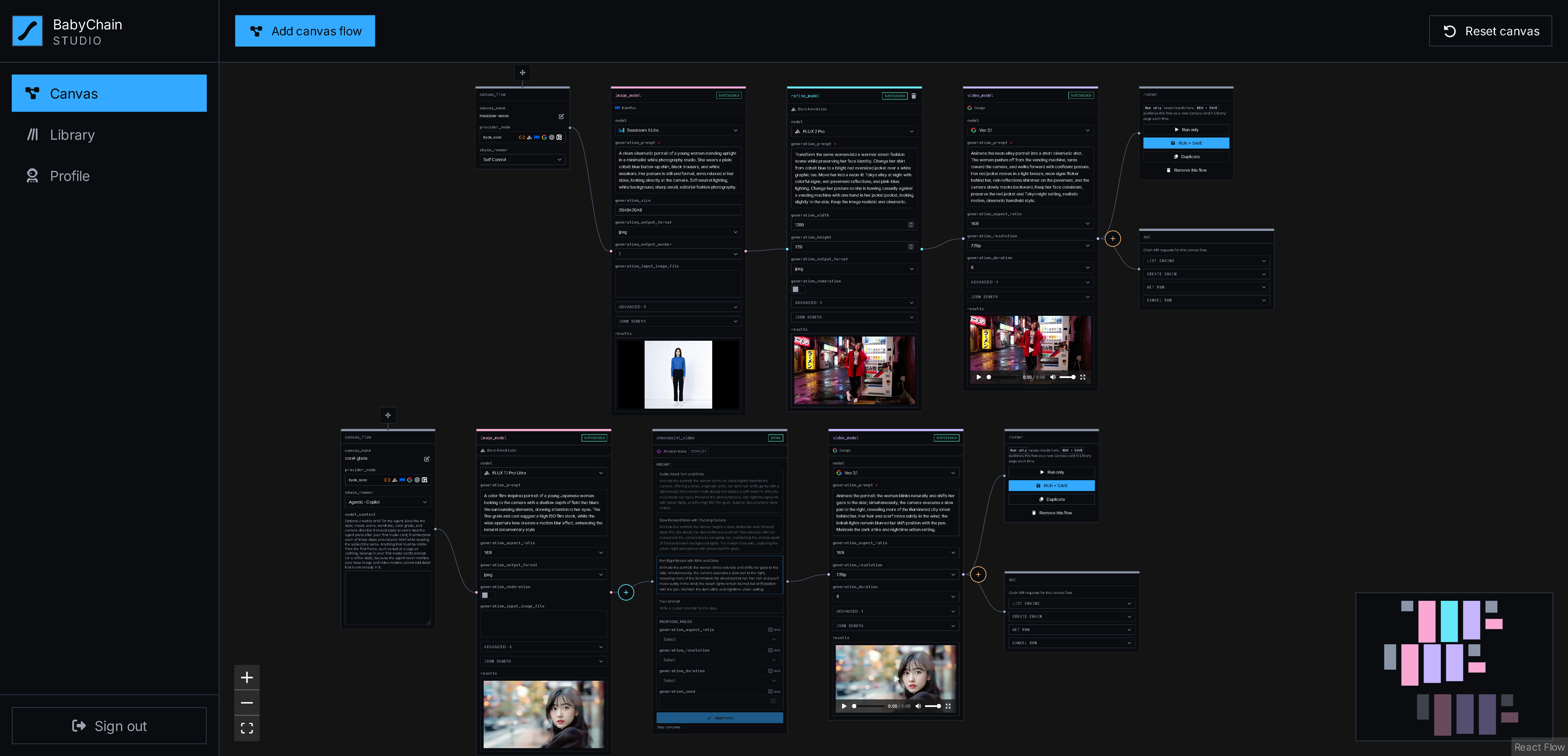Expand JSON SCHEMA in the refine_model node
Screen dimensions: 1568x756
(x=855, y=317)
